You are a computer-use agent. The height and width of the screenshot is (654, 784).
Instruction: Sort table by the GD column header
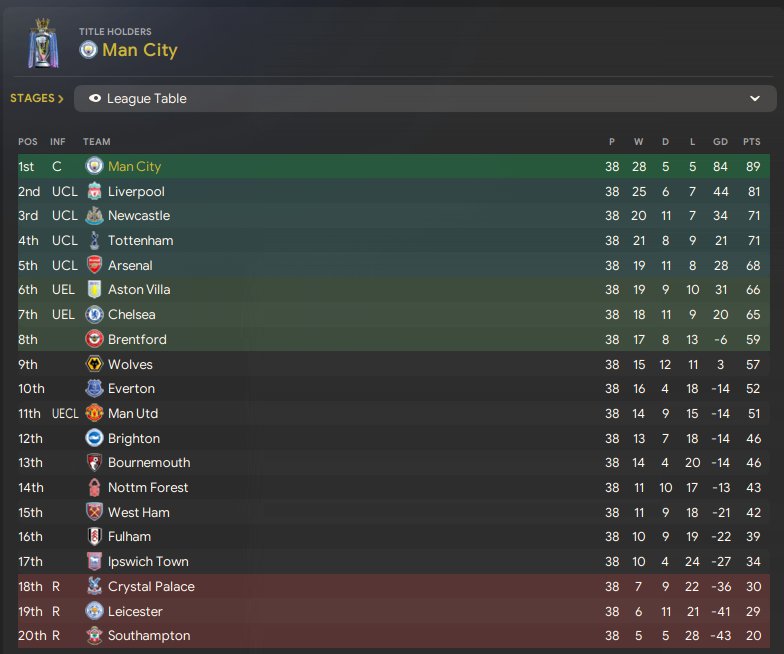tap(720, 142)
